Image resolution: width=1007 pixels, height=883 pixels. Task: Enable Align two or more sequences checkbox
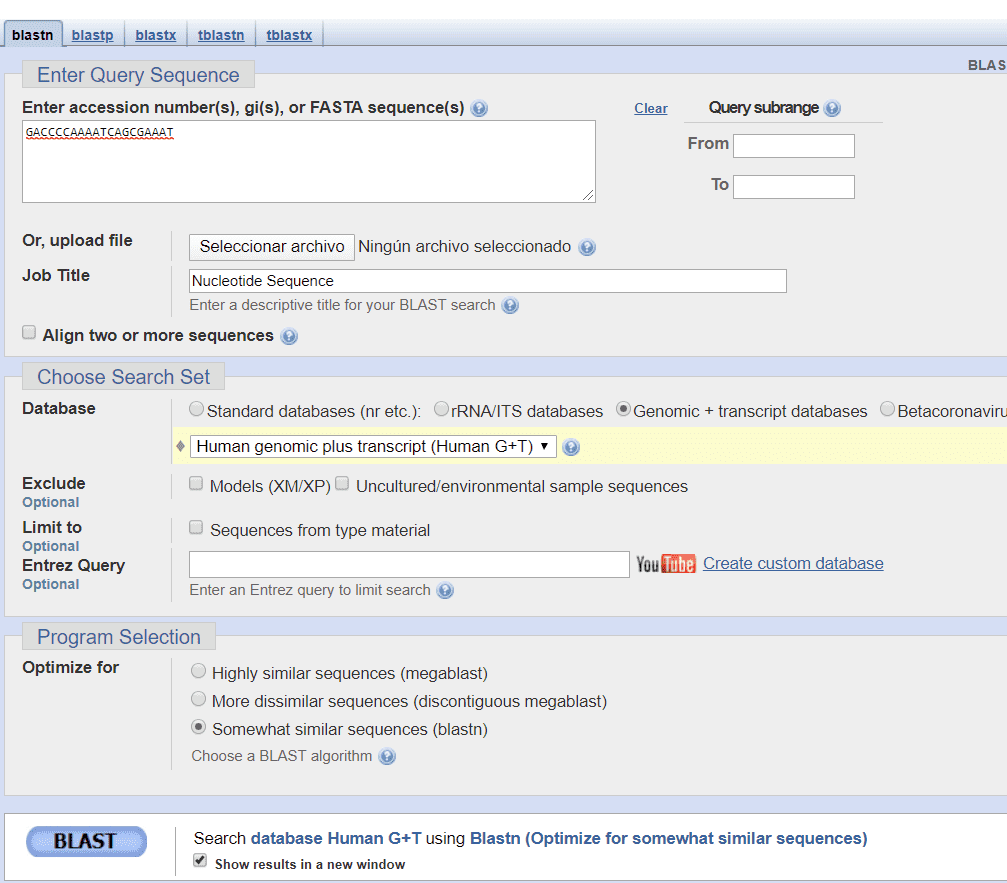click(30, 333)
